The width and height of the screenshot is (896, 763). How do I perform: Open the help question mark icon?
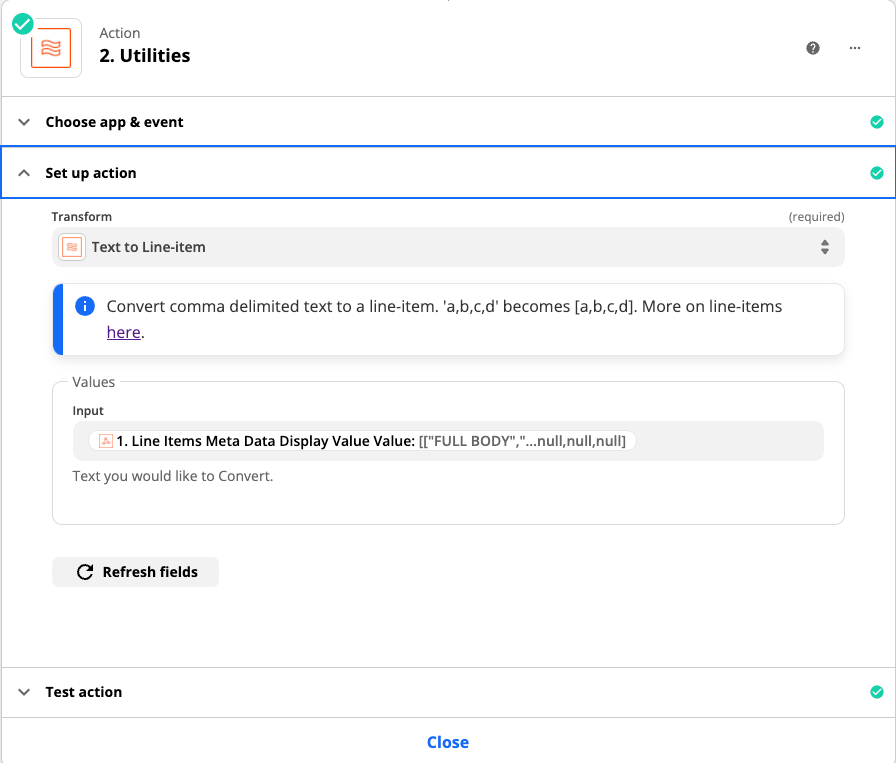813,48
